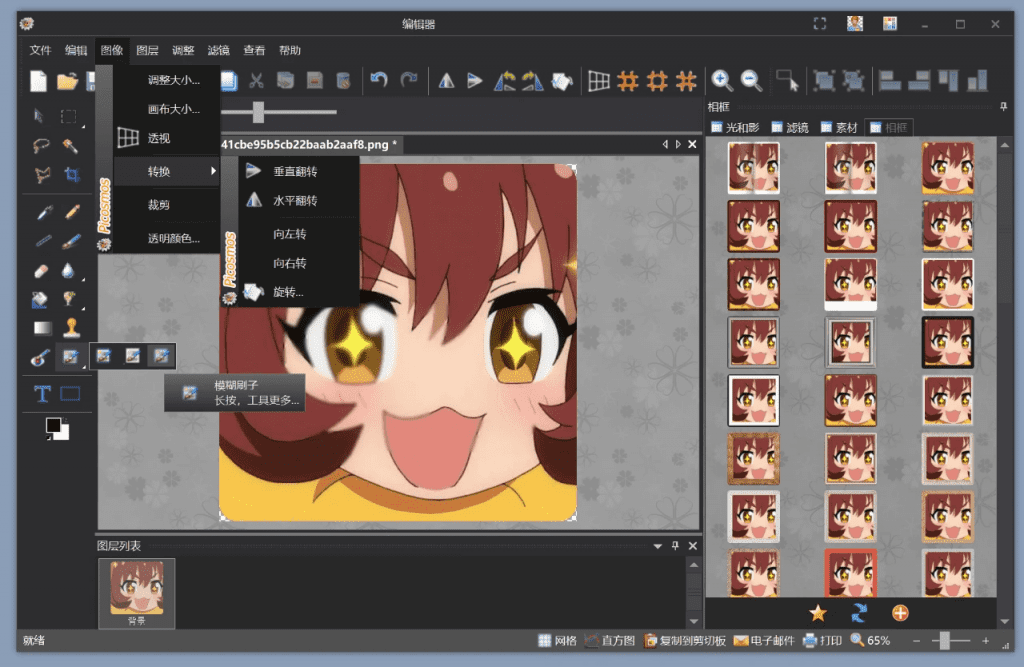Click the Zoom In magnifier icon
Viewport: 1024px width, 667px height.
click(x=721, y=81)
